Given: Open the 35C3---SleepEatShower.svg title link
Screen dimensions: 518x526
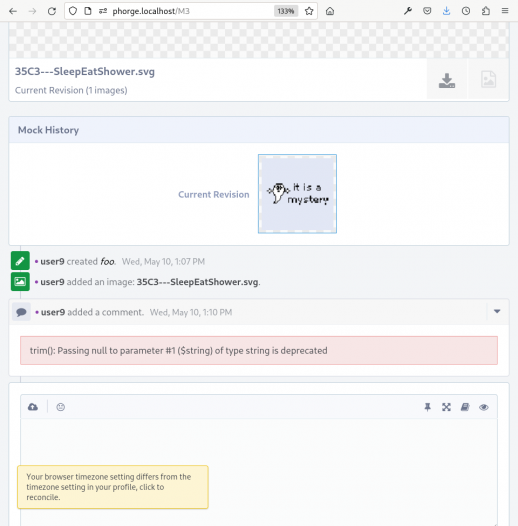Looking at the screenshot, I should pyautogui.click(x=85, y=71).
